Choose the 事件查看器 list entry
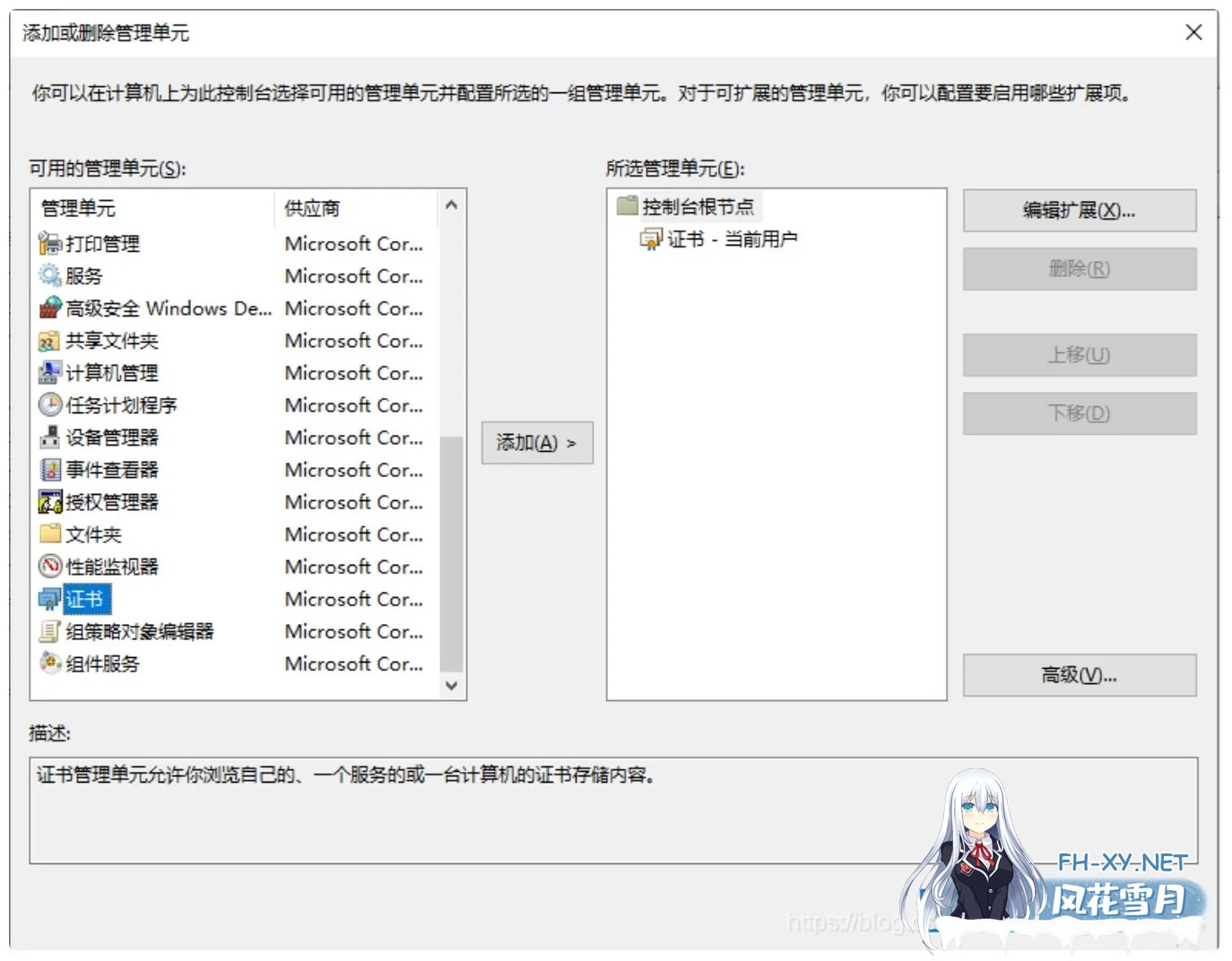 click(x=112, y=470)
